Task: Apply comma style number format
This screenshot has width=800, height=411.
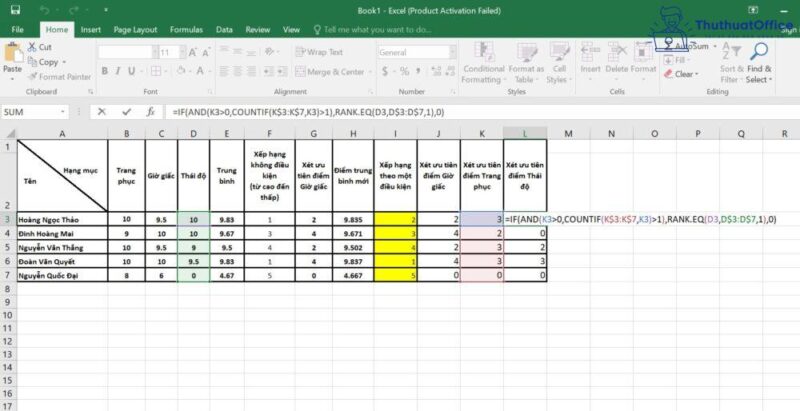Action: [418, 71]
